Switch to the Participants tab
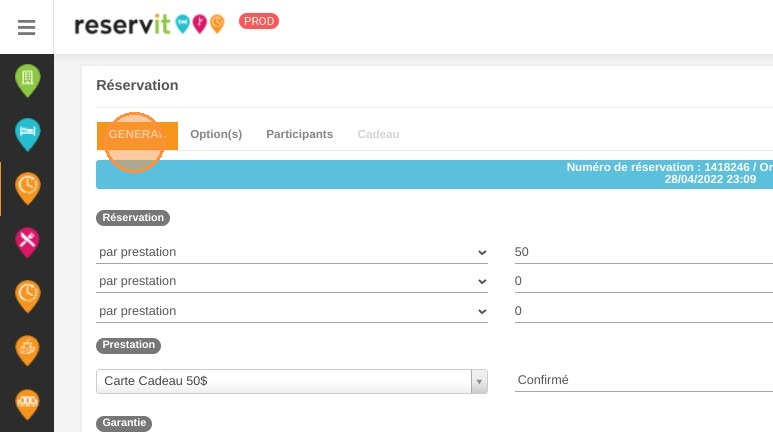Image resolution: width=773 pixels, height=432 pixels. tap(299, 134)
